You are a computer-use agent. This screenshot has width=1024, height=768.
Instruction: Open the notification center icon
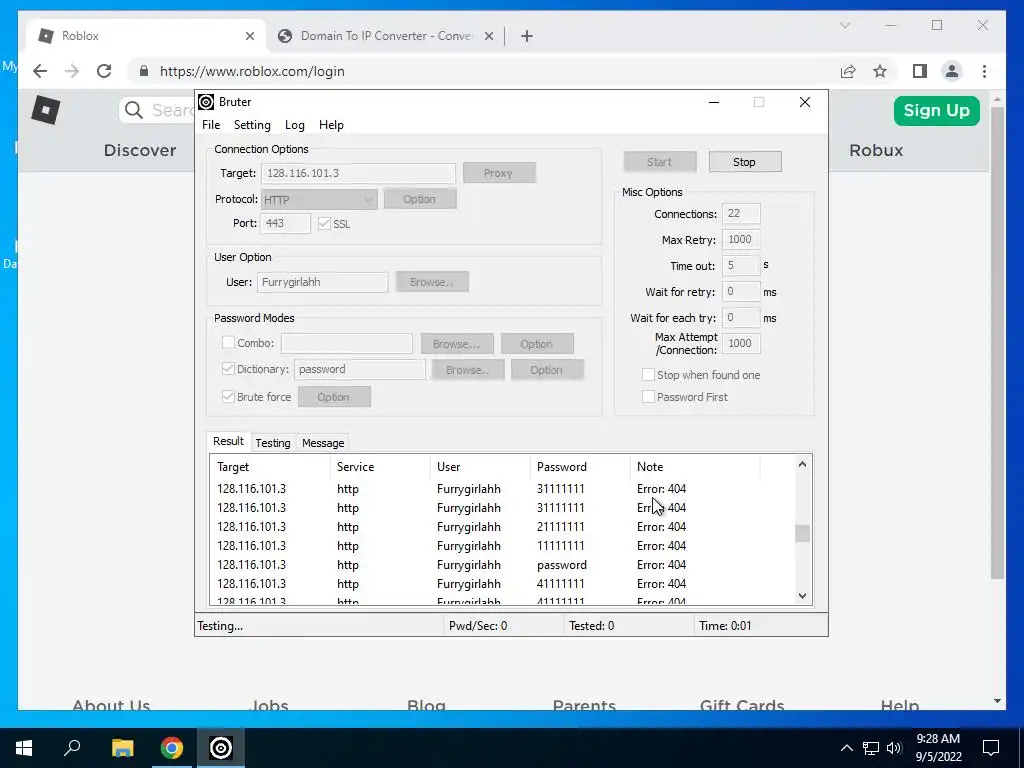pos(991,748)
